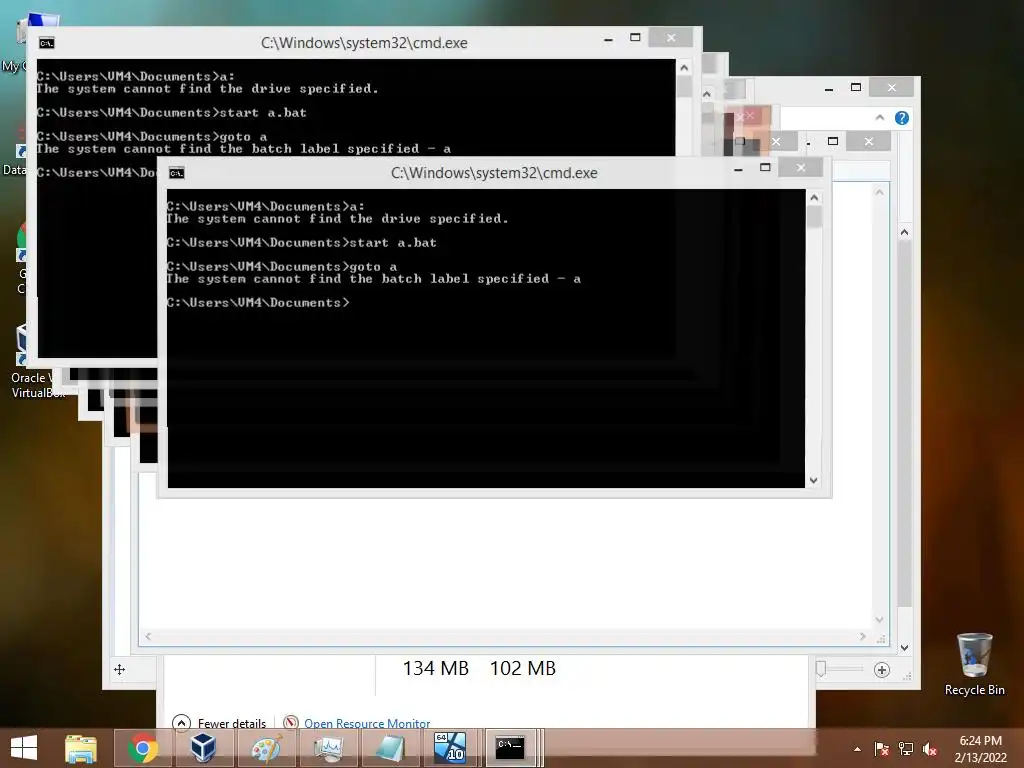
Task: Click front window's 'goto a' command line
Action: (x=282, y=266)
